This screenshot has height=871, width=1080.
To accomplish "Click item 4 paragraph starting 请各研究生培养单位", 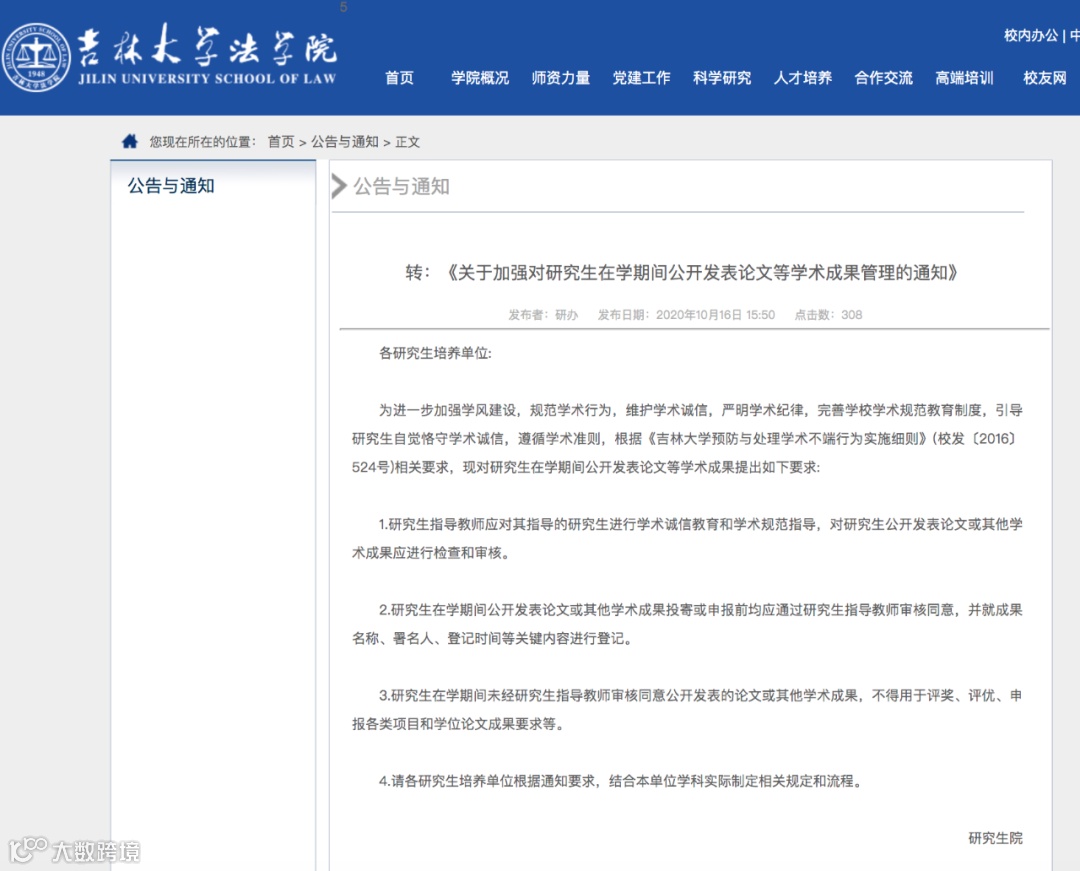I will click(x=620, y=781).
